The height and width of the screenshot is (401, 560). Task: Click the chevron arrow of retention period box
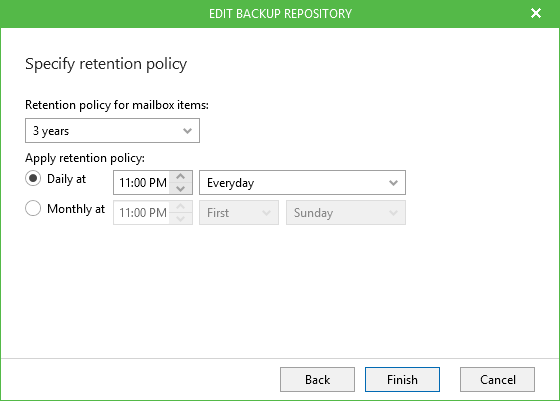tap(187, 131)
